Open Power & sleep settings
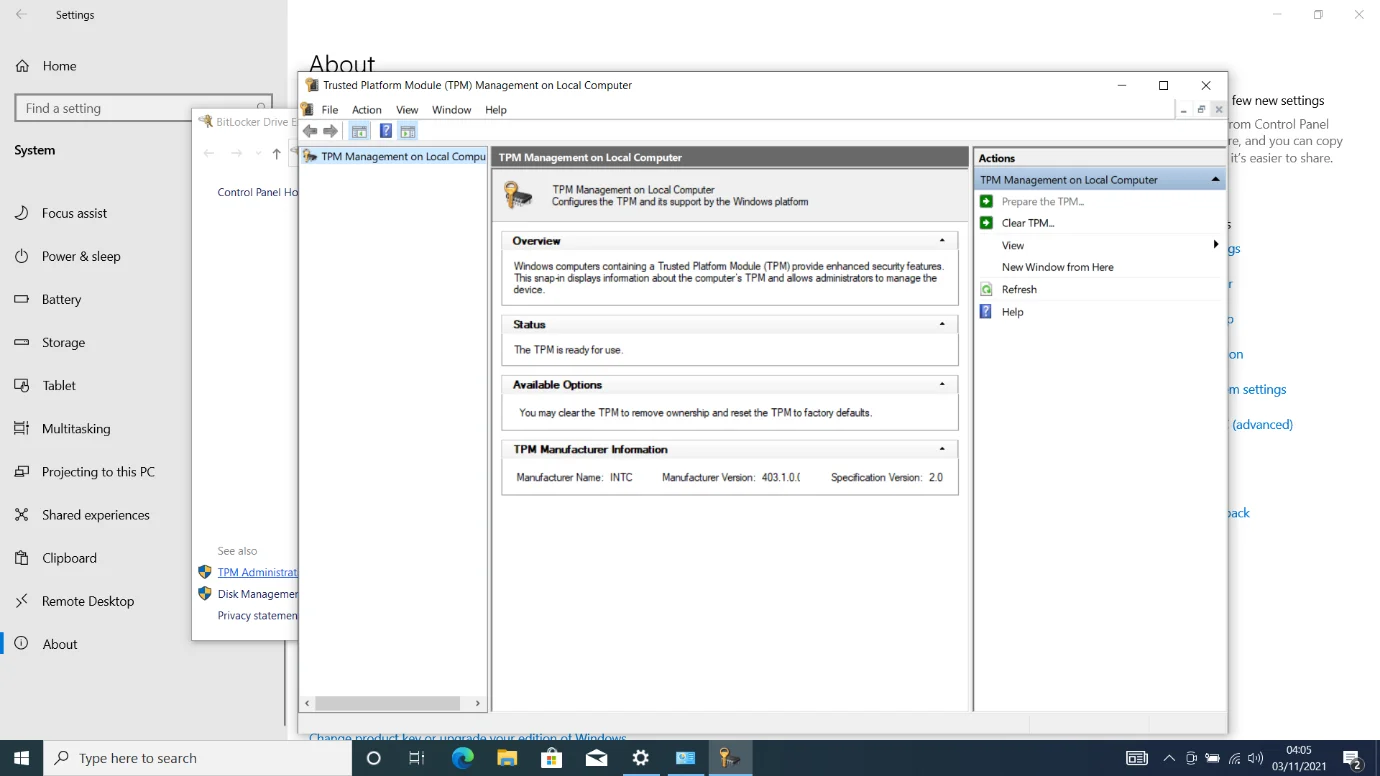The width and height of the screenshot is (1380, 776). pyautogui.click(x=81, y=256)
